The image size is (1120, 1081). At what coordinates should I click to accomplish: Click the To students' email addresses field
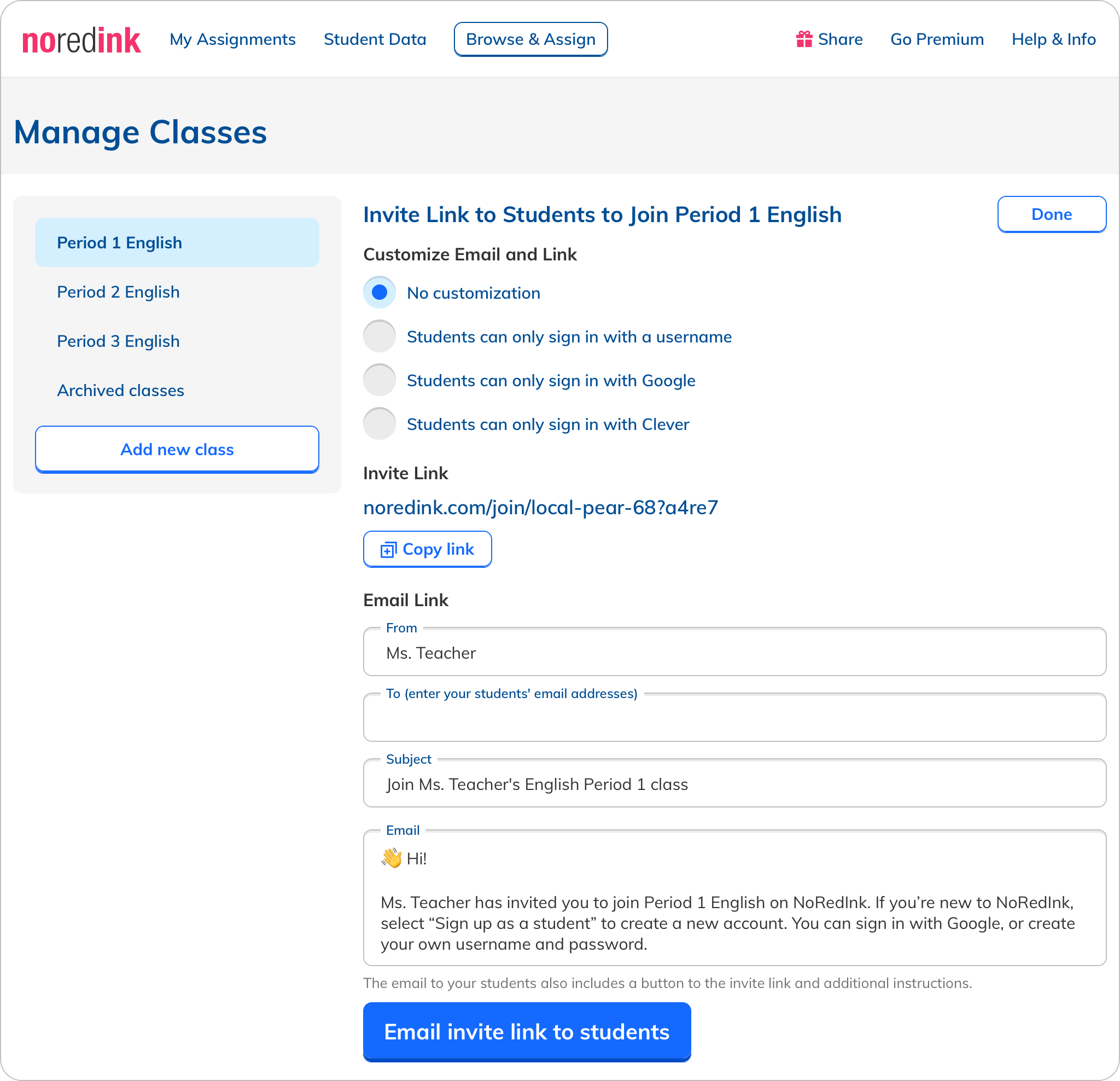point(734,719)
